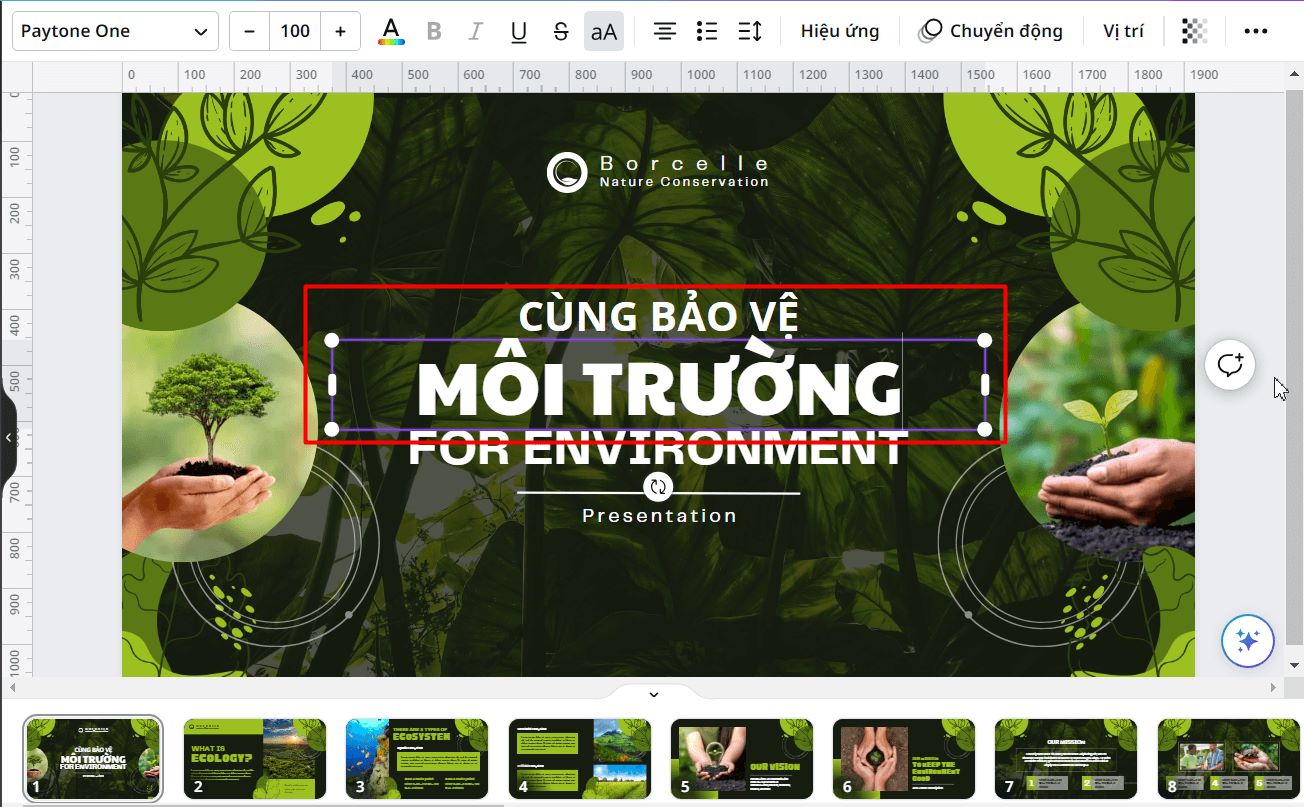Viewport: 1304px width, 807px height.
Task: Increase font size with plus button
Action: 340,30
